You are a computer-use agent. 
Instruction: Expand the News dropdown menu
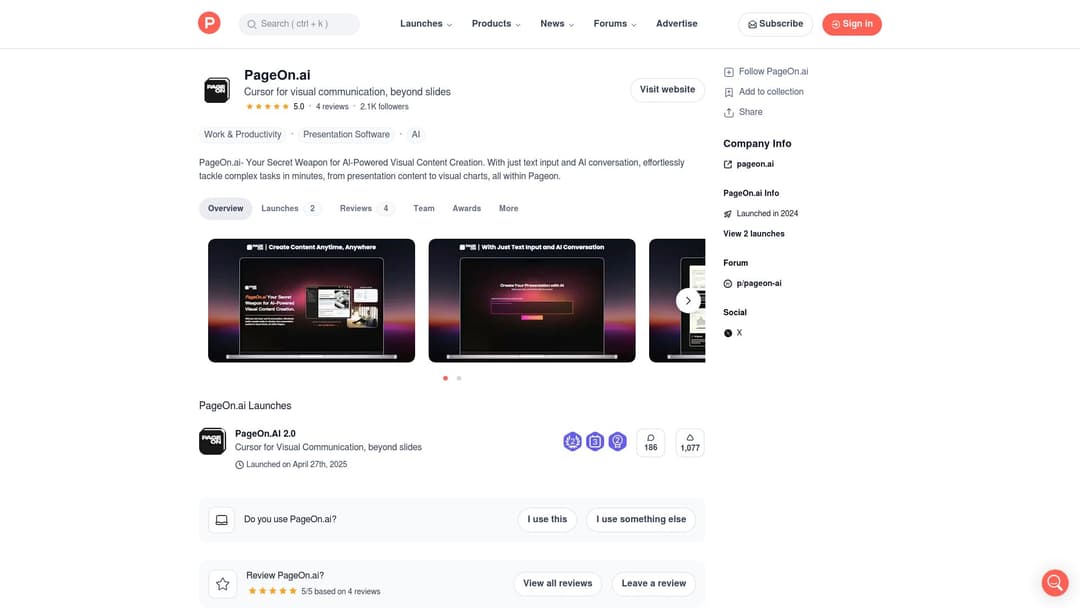tap(557, 24)
